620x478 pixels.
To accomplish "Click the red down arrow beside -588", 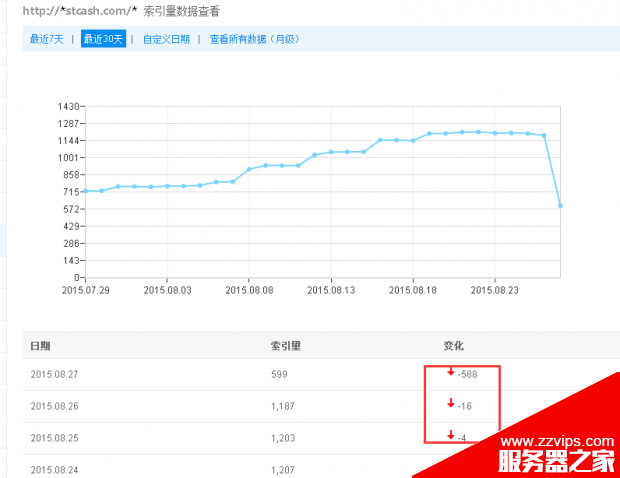I will 451,371.
